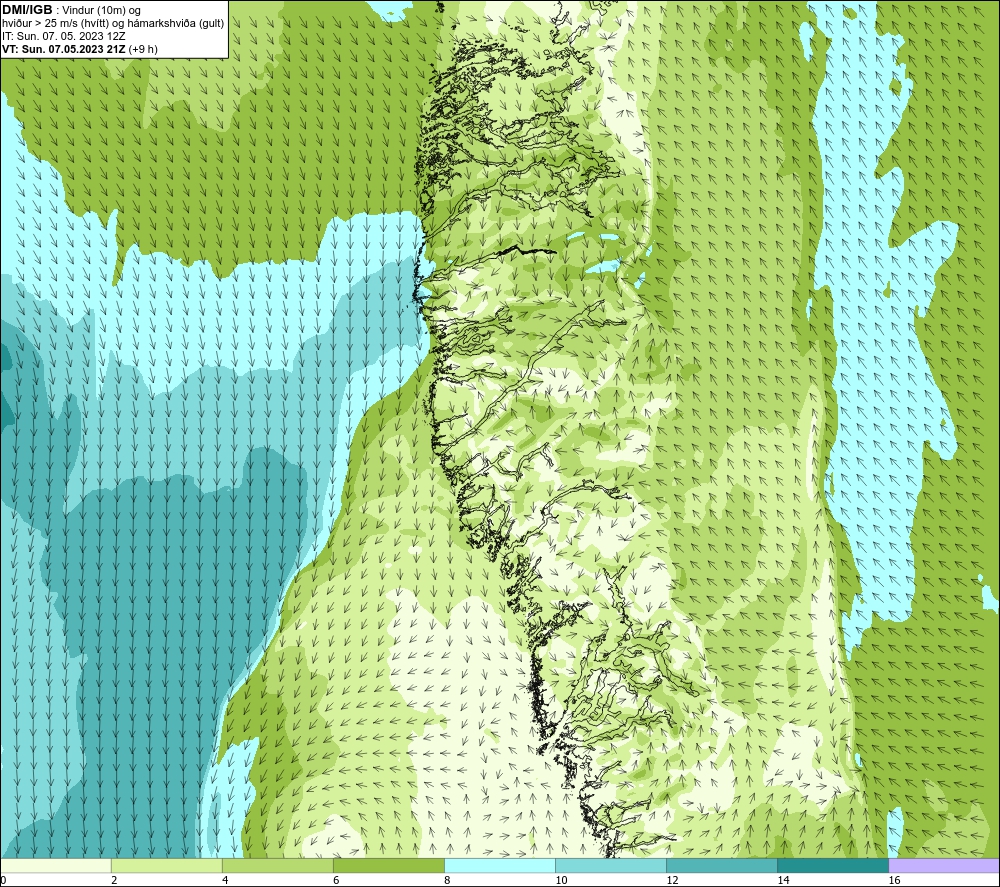Click the purple legend swatch above 16

pyautogui.click(x=944, y=865)
